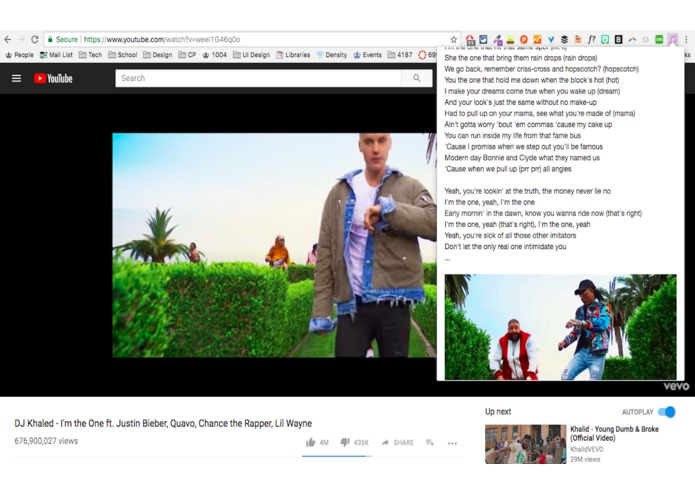
Task: Open the black B extension icon
Action: coord(619,39)
